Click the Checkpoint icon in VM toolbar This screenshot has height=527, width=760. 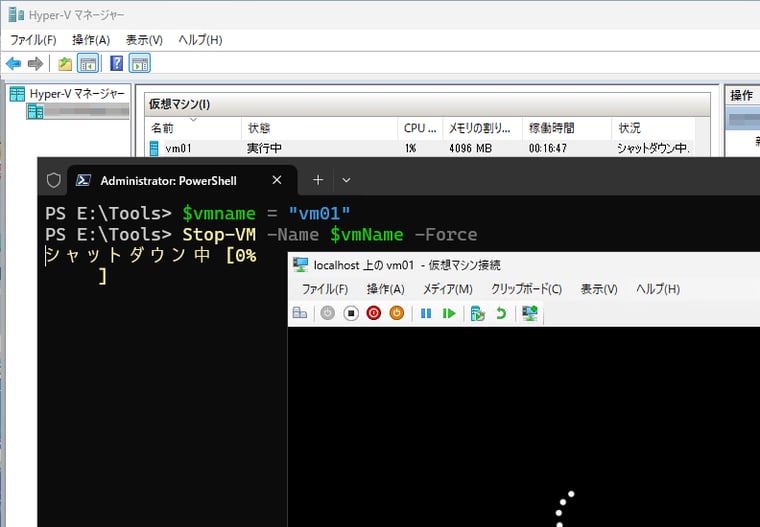point(477,313)
